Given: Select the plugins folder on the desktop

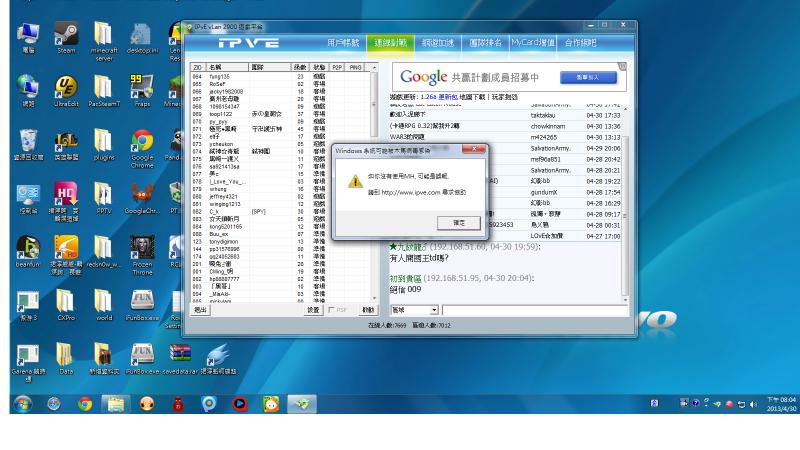Looking at the screenshot, I should click(x=104, y=144).
